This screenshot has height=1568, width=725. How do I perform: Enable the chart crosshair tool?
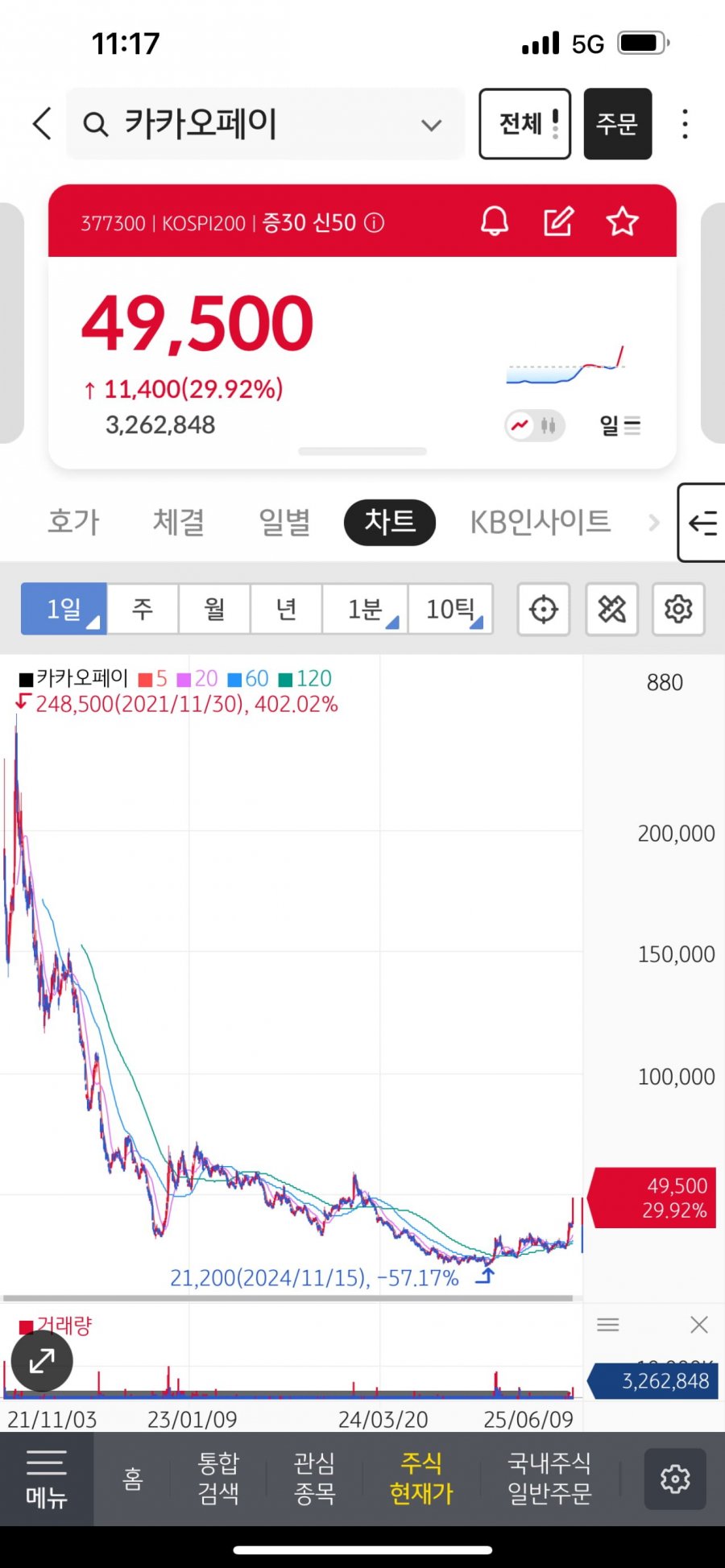[544, 609]
